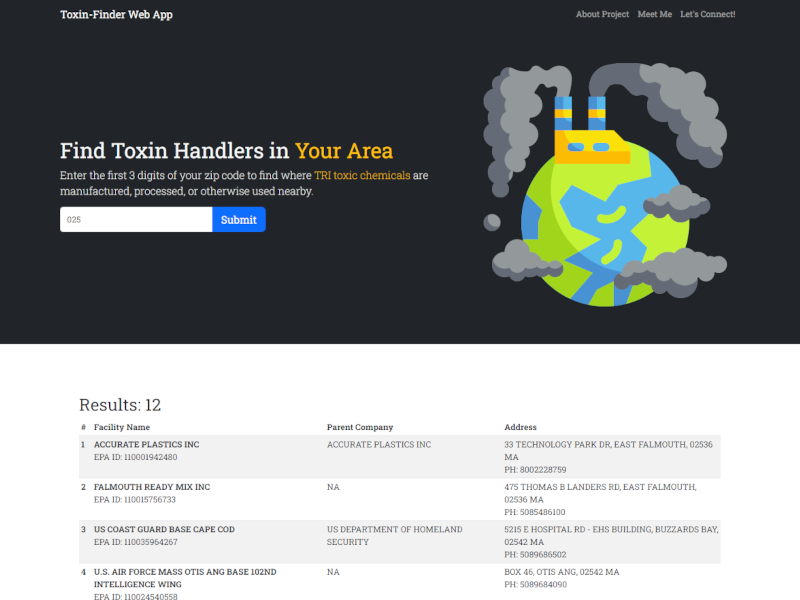
Task: Click the U.S. Air Force Otis ANG facility name
Action: [185, 578]
